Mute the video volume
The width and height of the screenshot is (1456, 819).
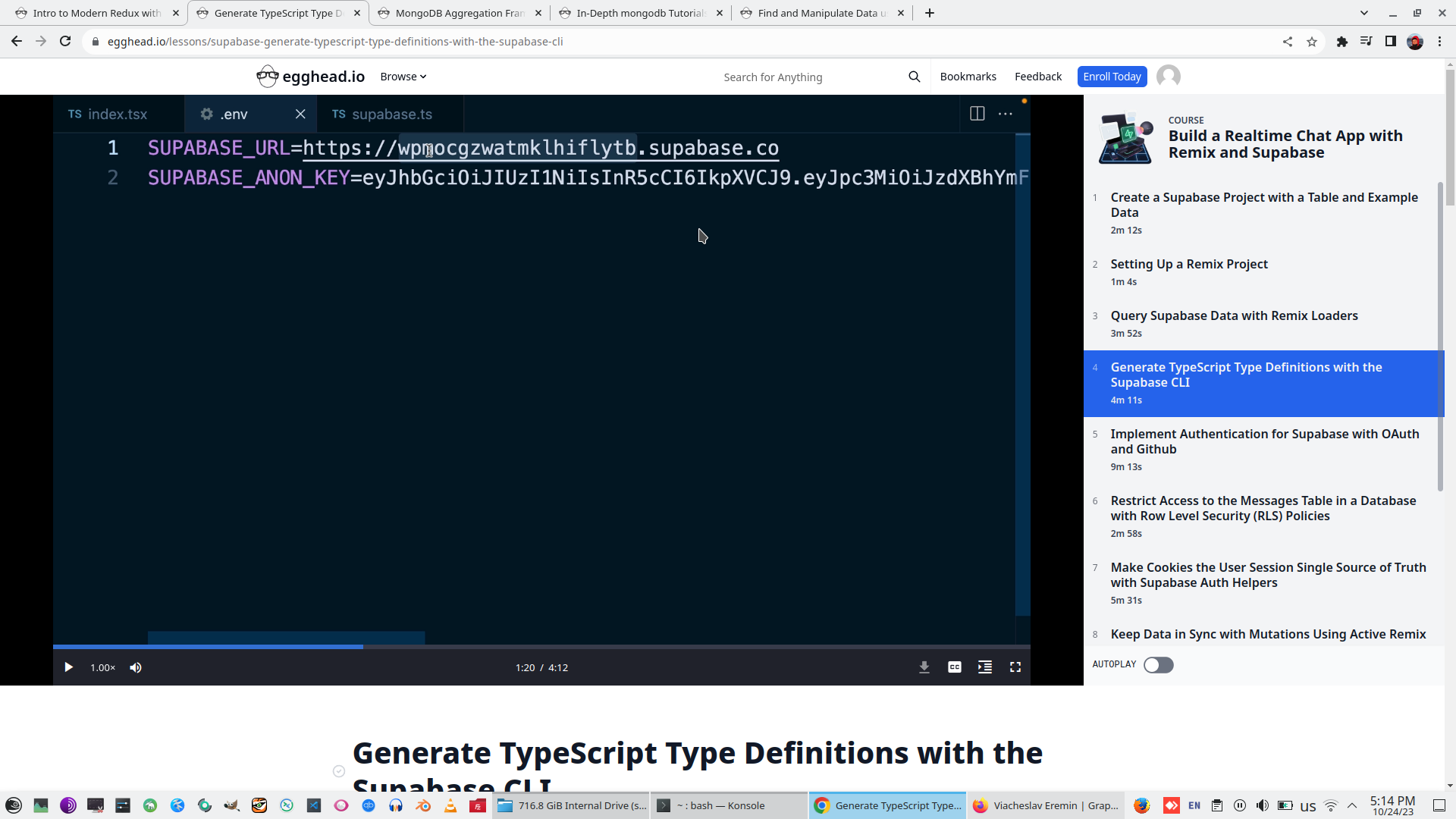136,667
